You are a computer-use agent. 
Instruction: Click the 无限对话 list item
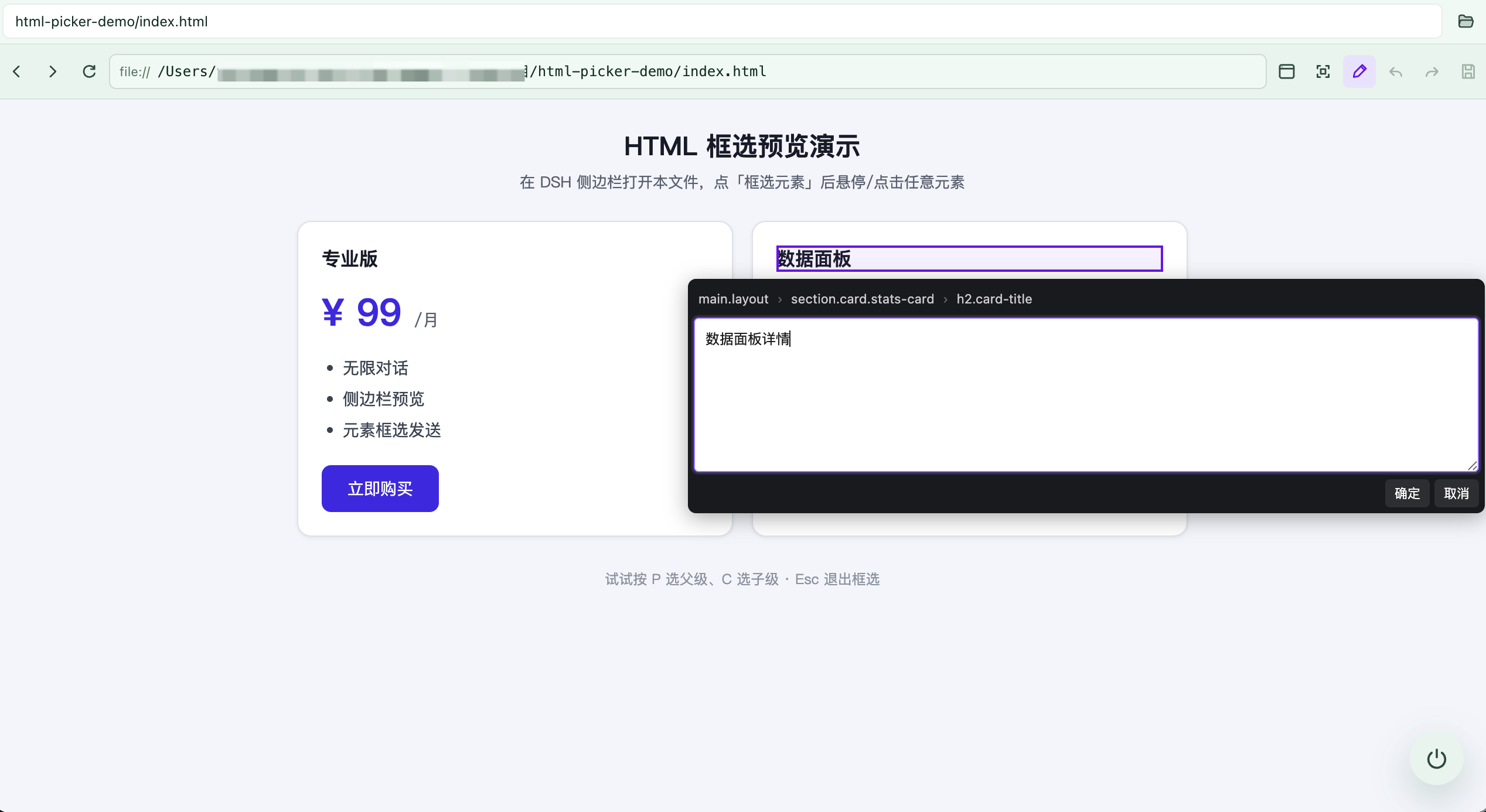tap(375, 368)
